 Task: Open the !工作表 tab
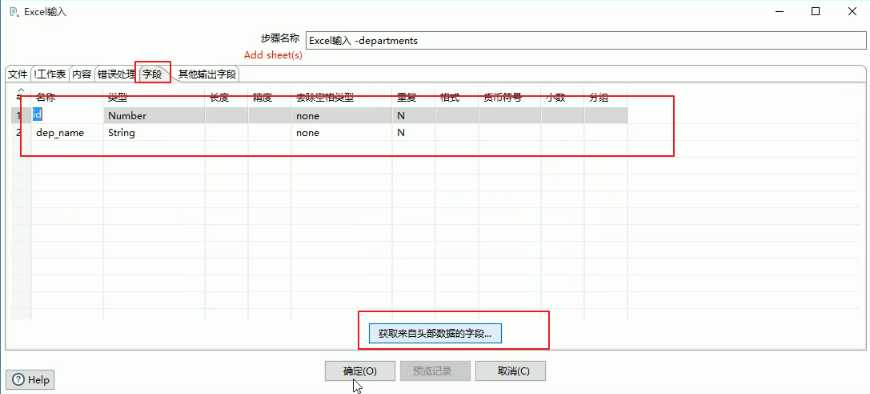point(49,74)
